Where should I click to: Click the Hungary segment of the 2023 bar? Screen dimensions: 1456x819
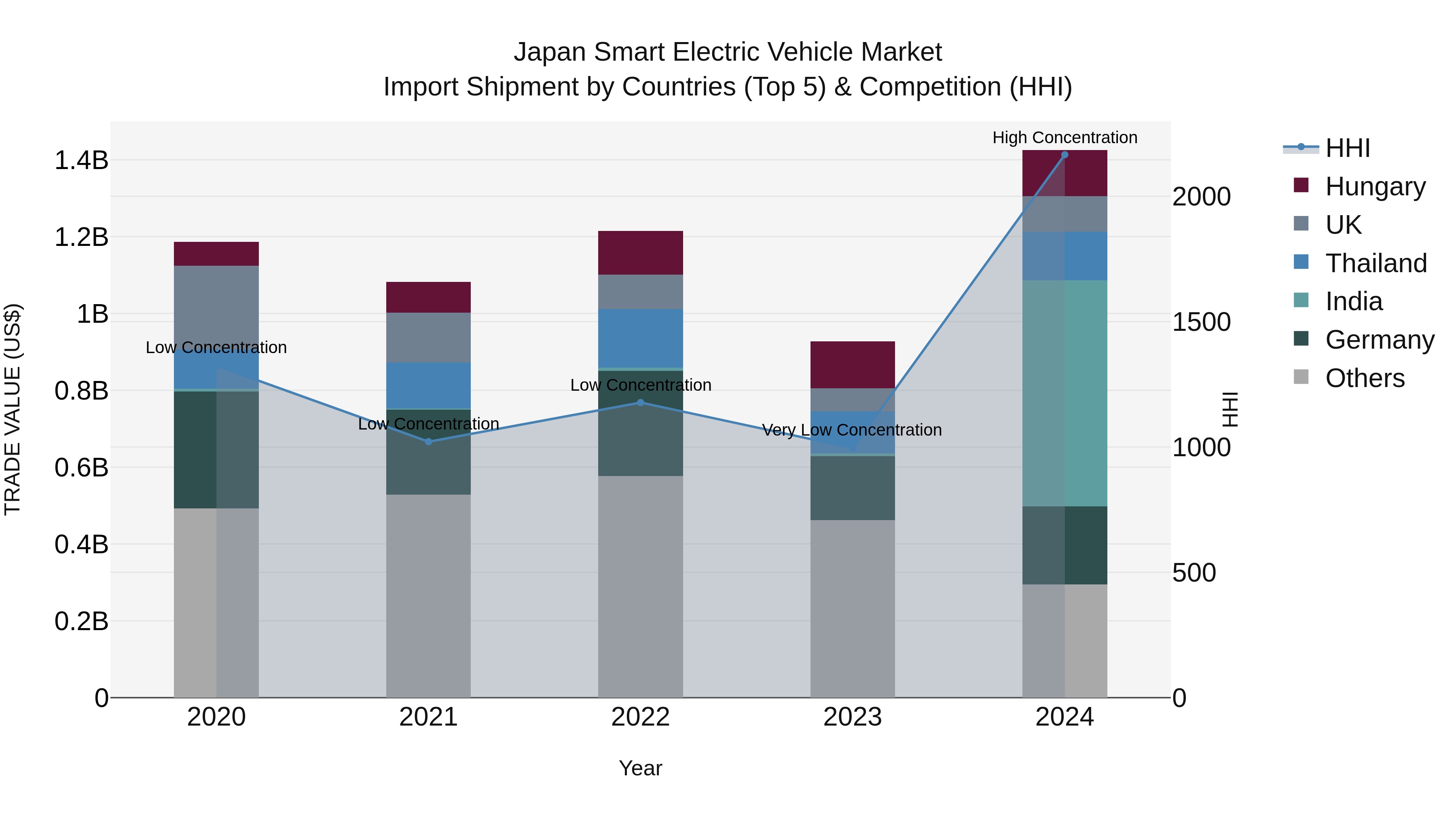pos(852,364)
